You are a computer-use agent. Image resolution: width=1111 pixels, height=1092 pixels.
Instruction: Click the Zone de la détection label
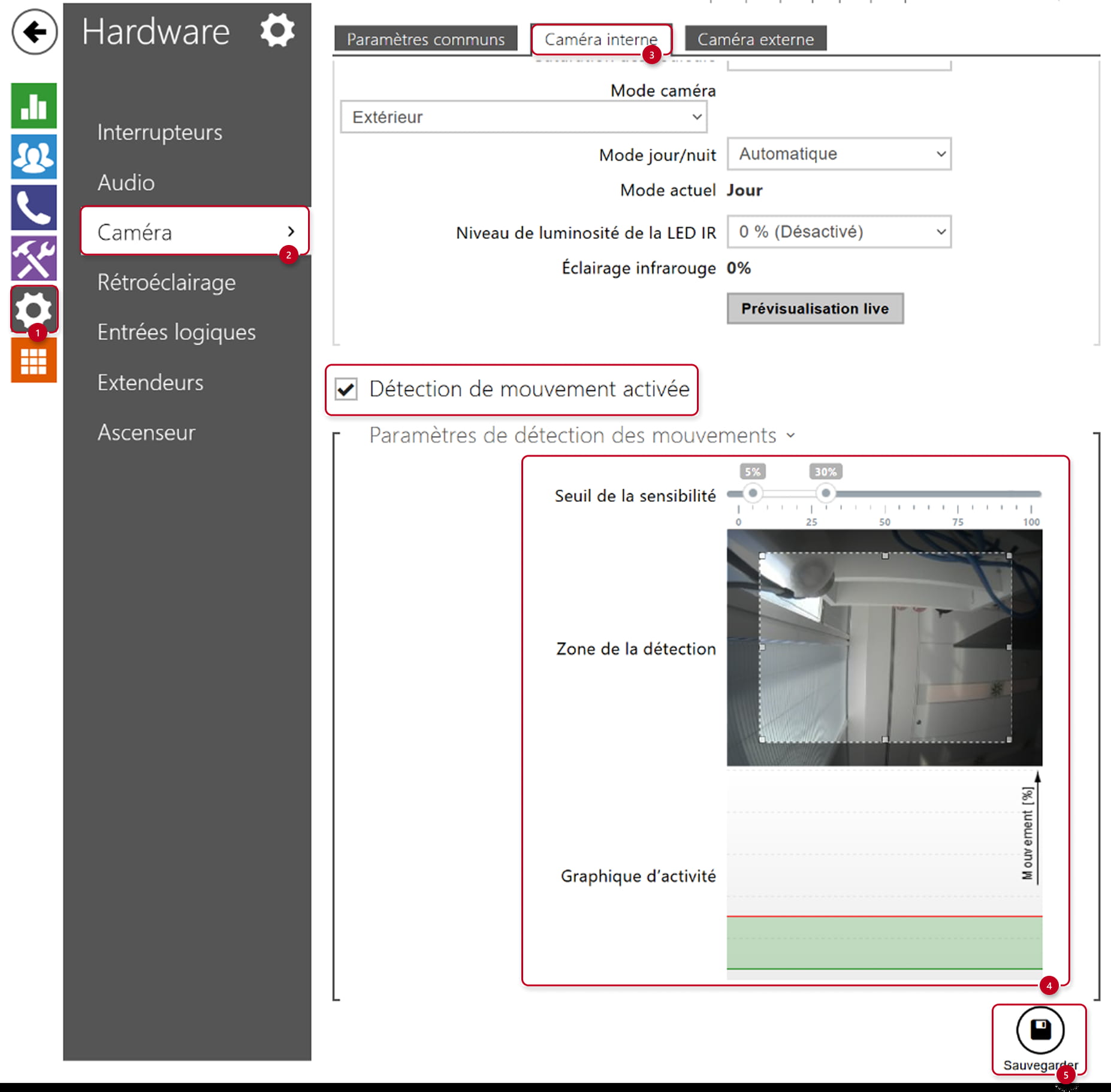(636, 649)
